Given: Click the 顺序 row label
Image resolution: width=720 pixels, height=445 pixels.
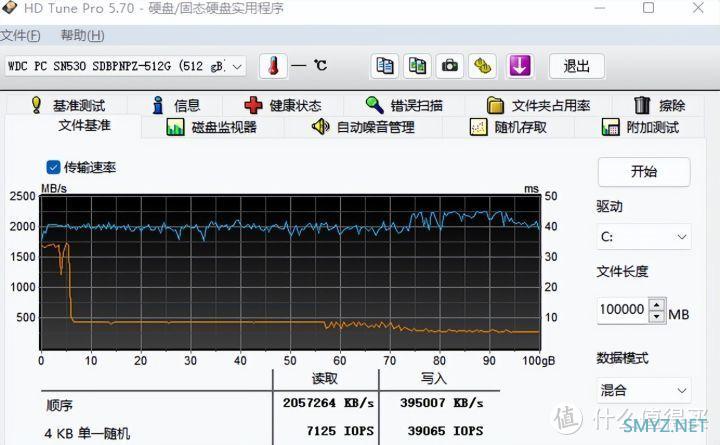Looking at the screenshot, I should click(x=59, y=406).
